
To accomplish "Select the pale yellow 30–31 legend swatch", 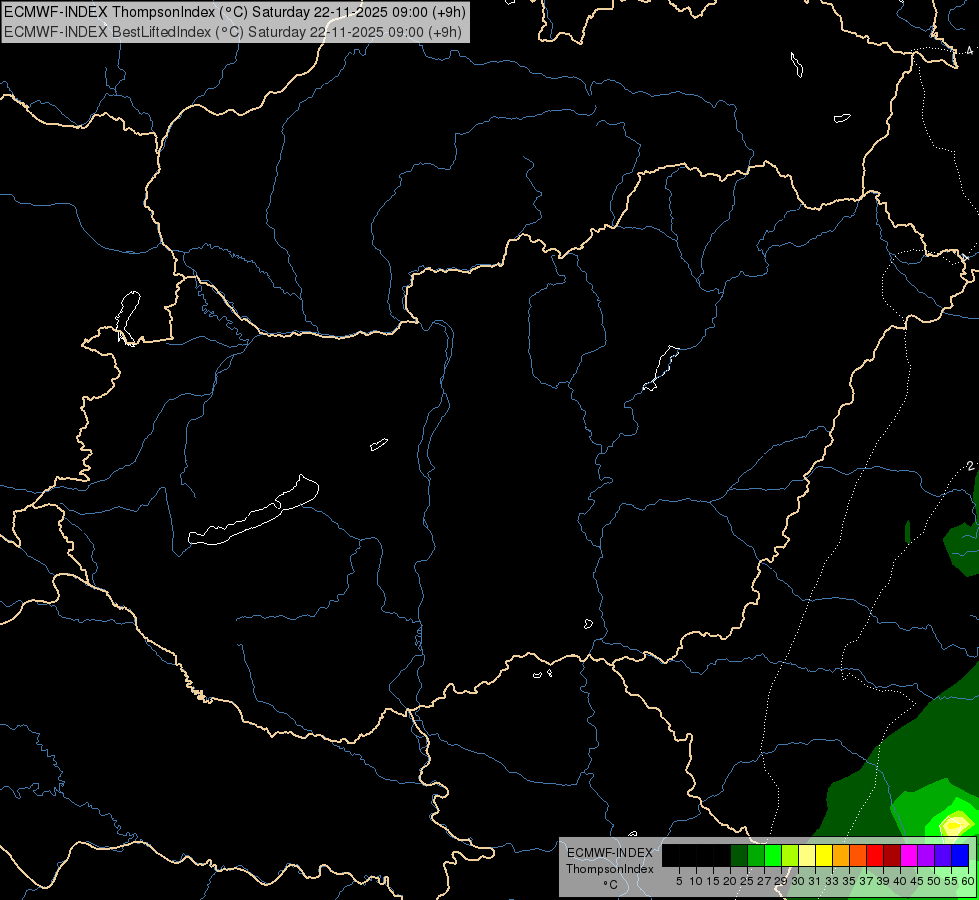I will pyautogui.click(x=807, y=855).
